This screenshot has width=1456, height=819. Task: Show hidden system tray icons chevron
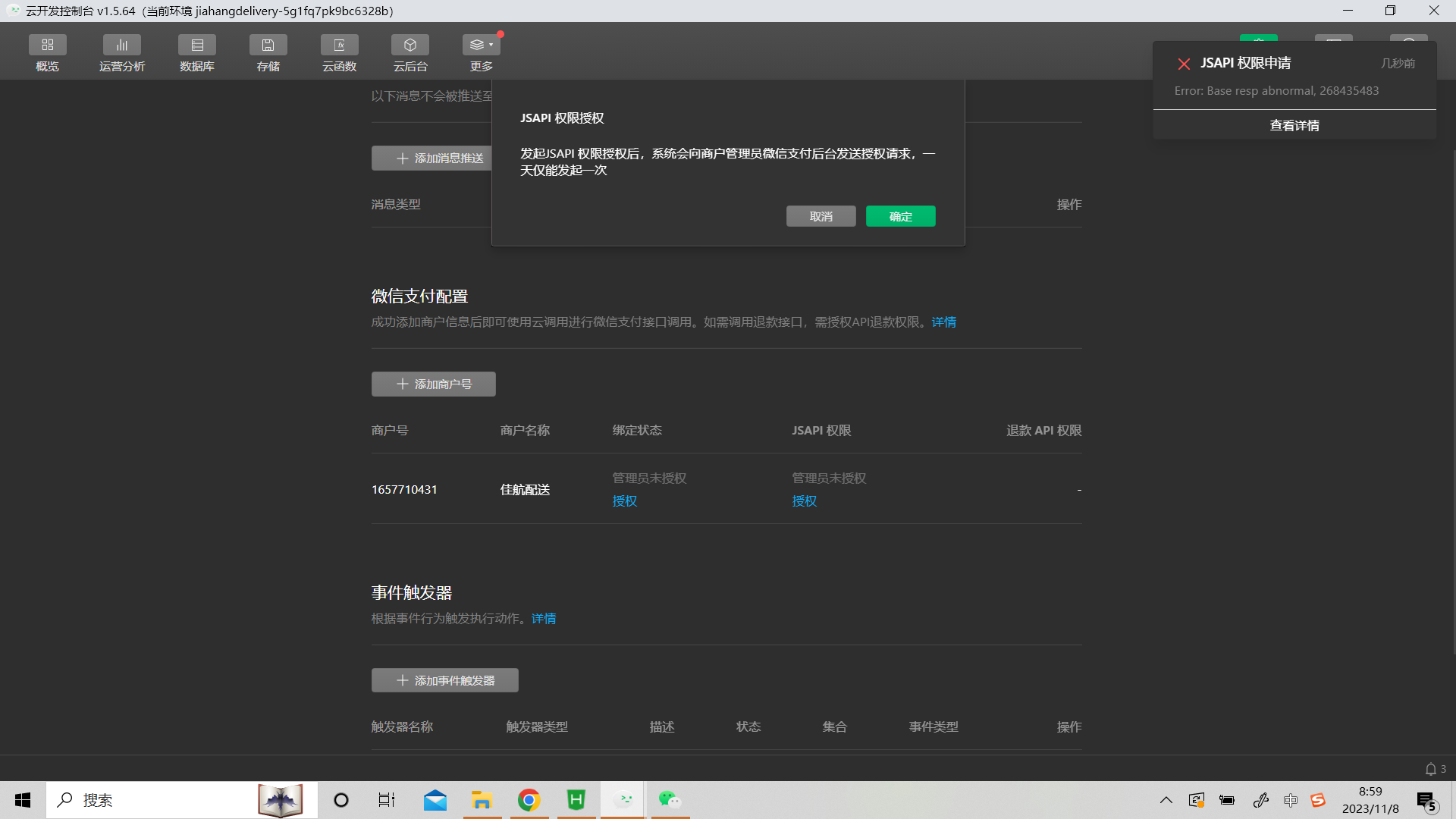click(1166, 800)
